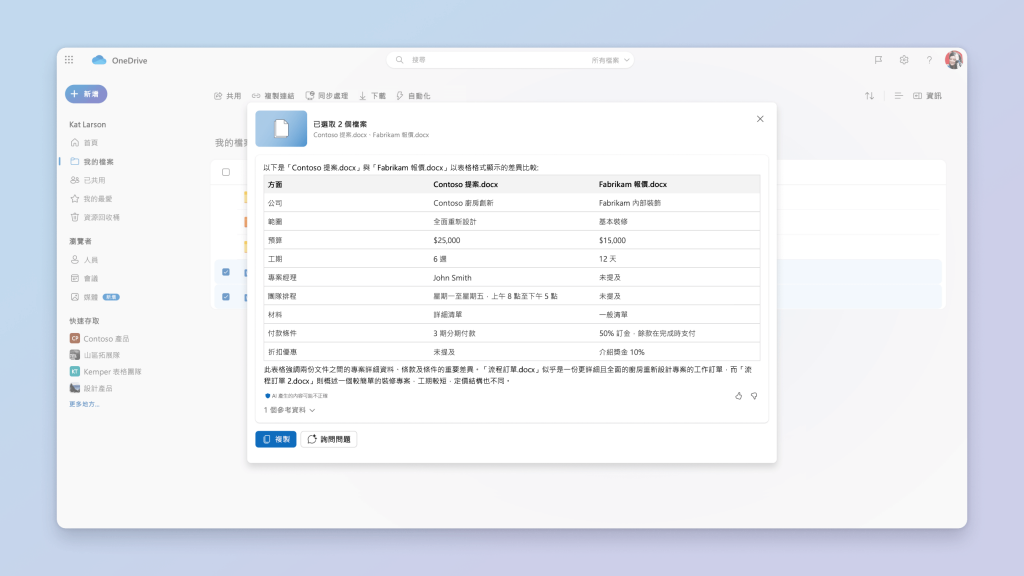1024x576 pixels.
Task: Close the file comparison dialog
Action: pos(760,119)
